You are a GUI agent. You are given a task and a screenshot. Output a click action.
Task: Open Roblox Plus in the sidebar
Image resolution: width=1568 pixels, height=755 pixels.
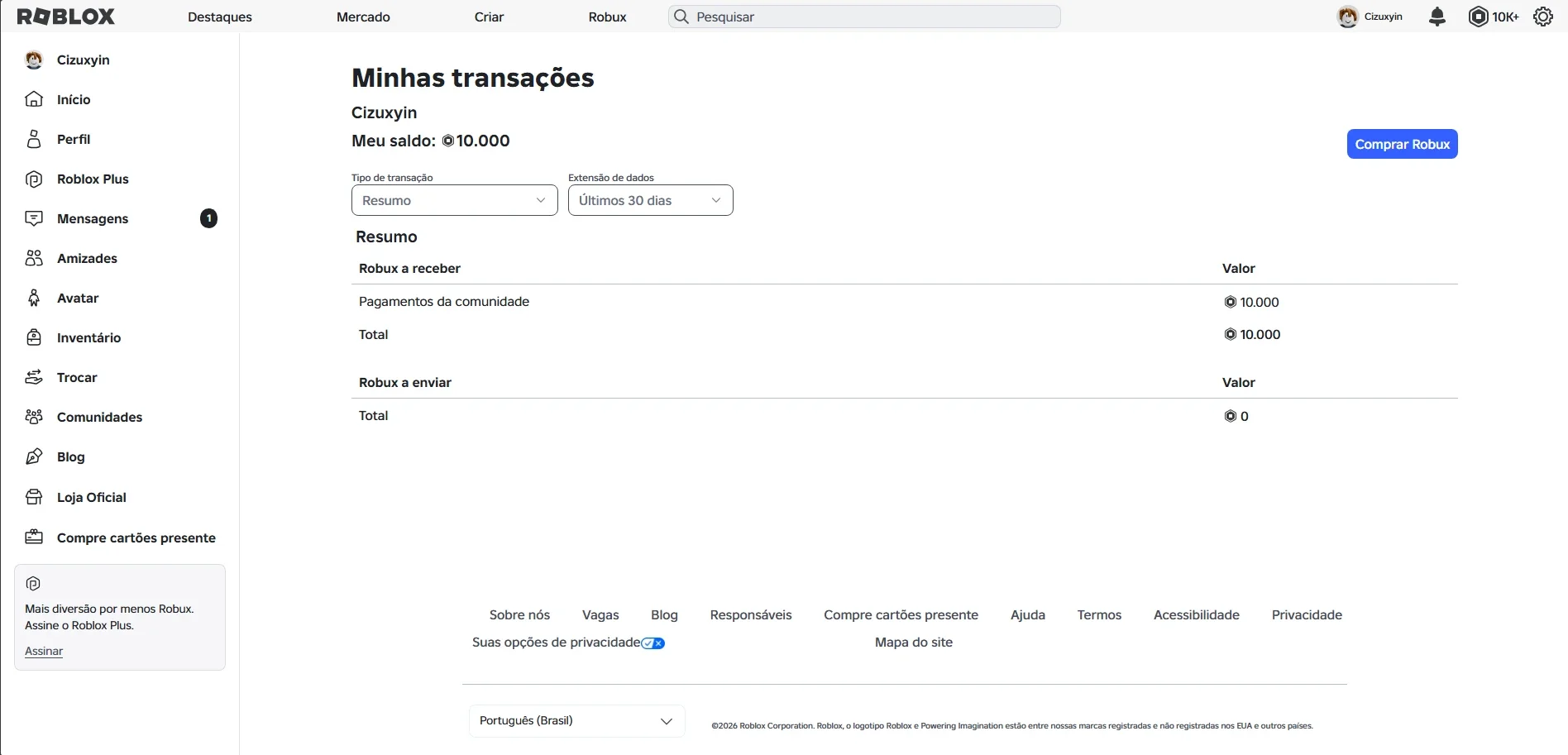[93, 179]
